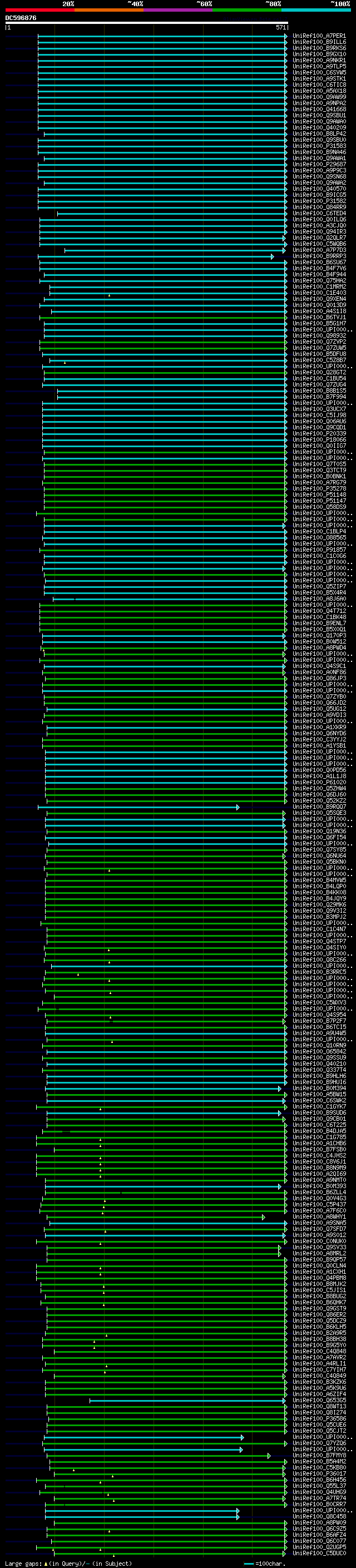Screen dimensions: 356x1568
Task: Click the ~60% legend label
Action: tap(205, 4)
